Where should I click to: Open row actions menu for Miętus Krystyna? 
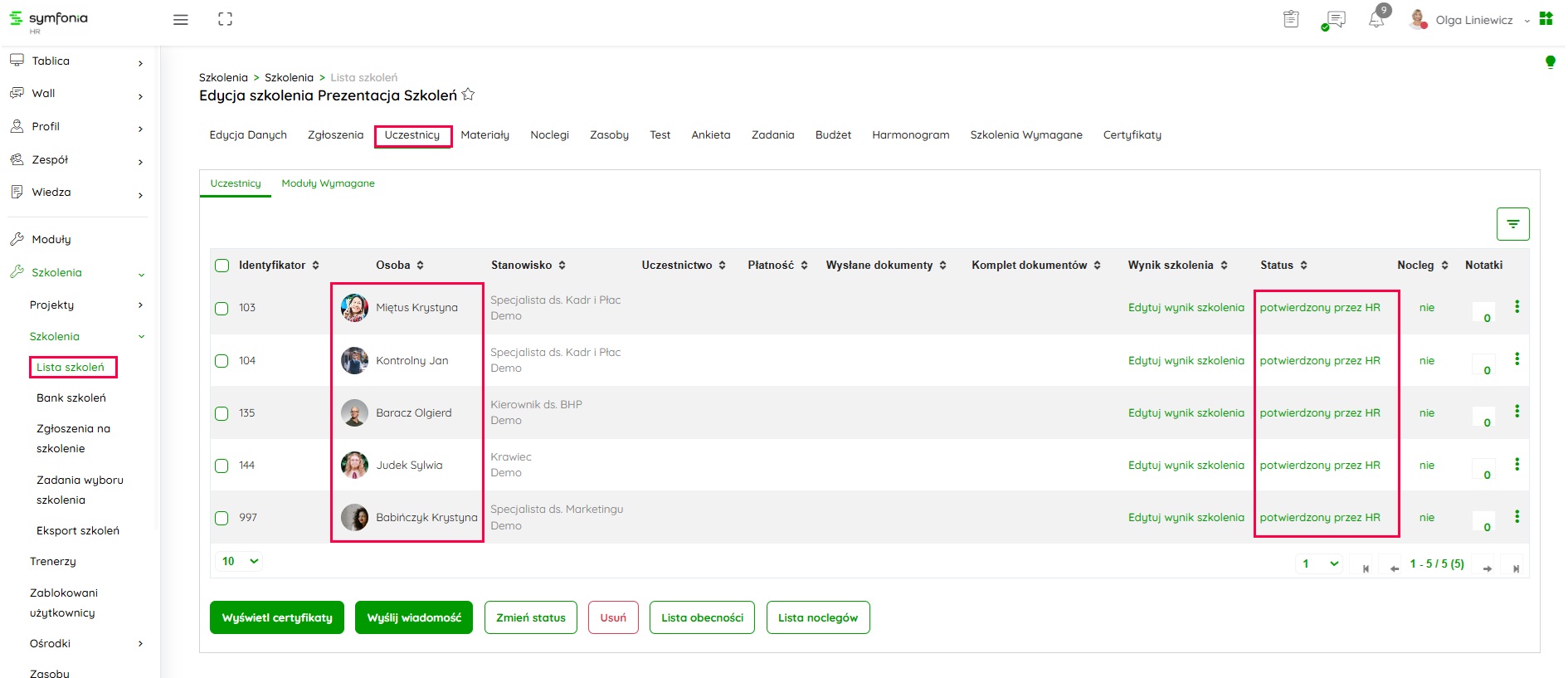pyautogui.click(x=1517, y=307)
